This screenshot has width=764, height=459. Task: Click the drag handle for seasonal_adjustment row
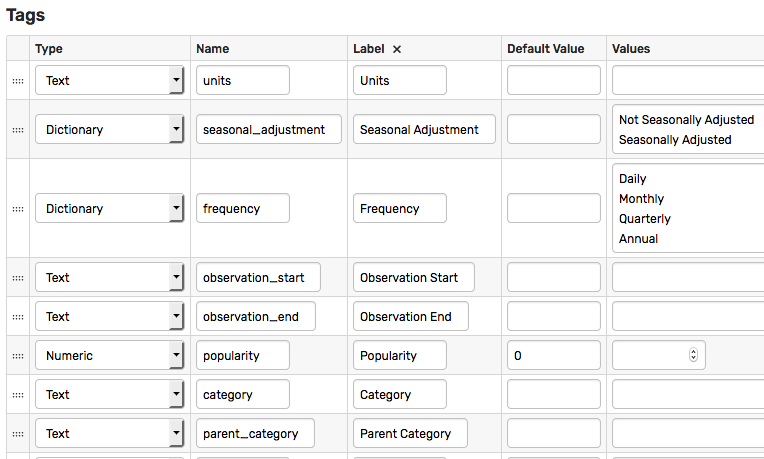point(18,130)
